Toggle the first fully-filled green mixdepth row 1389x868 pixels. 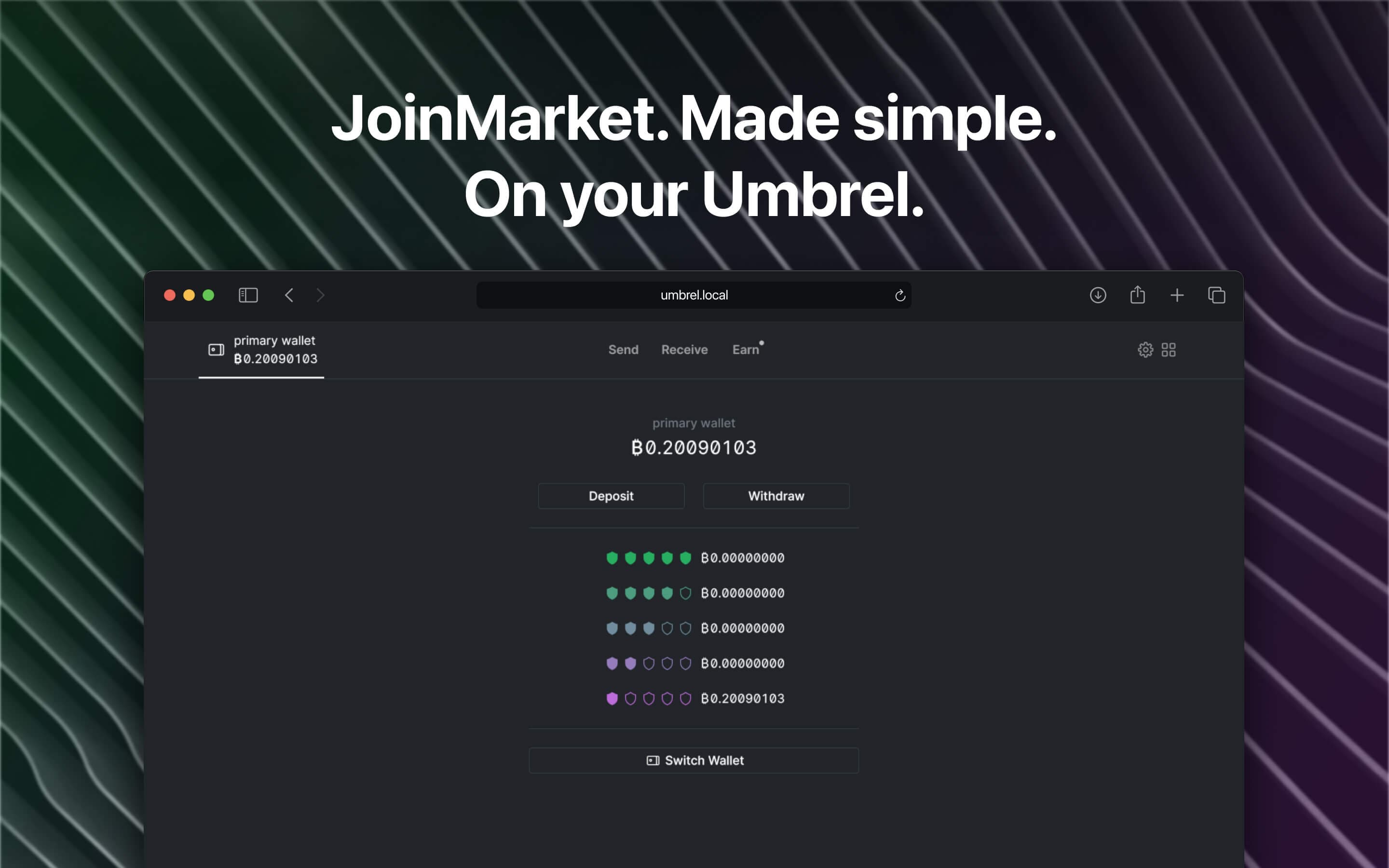[x=694, y=557]
